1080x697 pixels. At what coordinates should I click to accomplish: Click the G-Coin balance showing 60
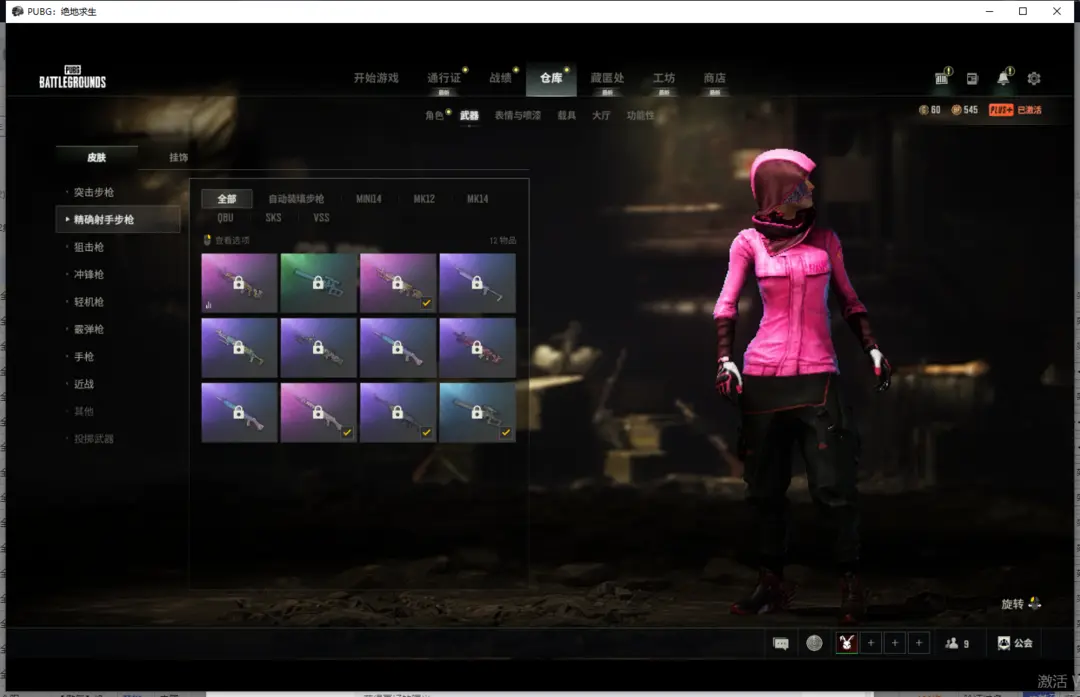coord(930,110)
